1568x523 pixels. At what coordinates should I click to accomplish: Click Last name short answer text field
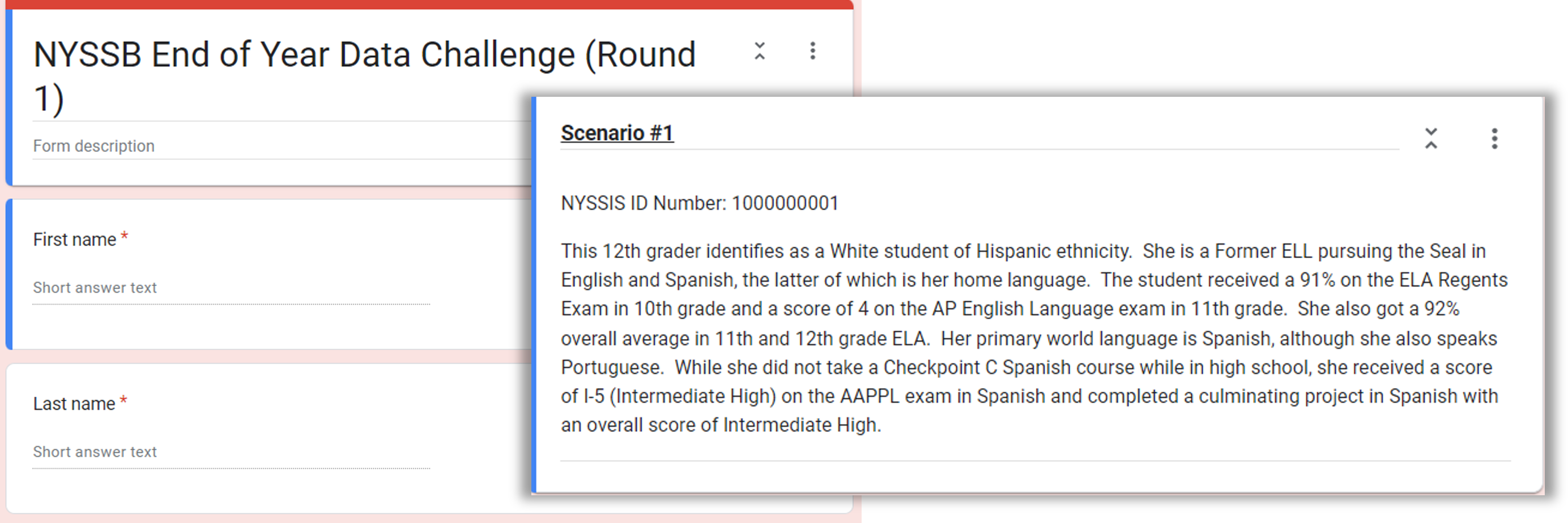(231, 452)
